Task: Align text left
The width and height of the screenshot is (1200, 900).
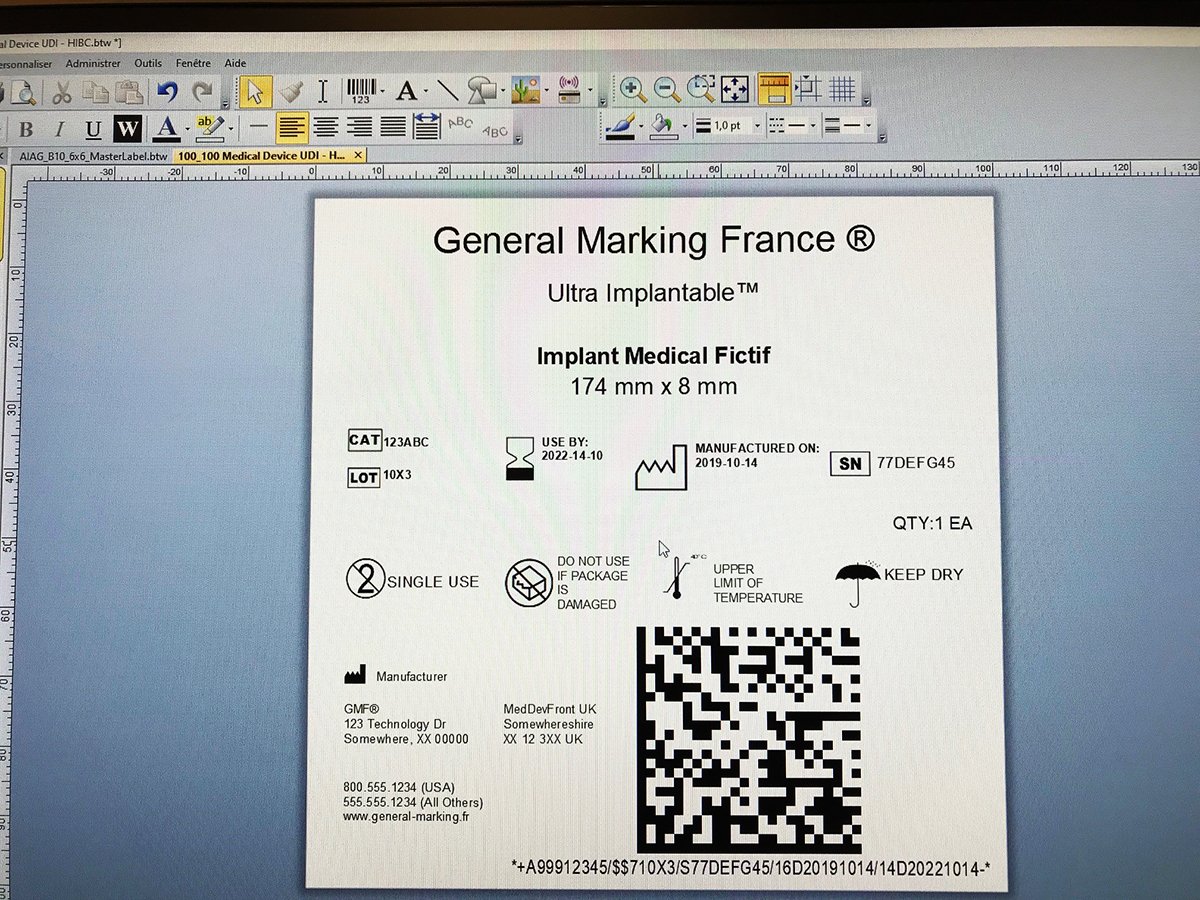Action: (x=292, y=127)
